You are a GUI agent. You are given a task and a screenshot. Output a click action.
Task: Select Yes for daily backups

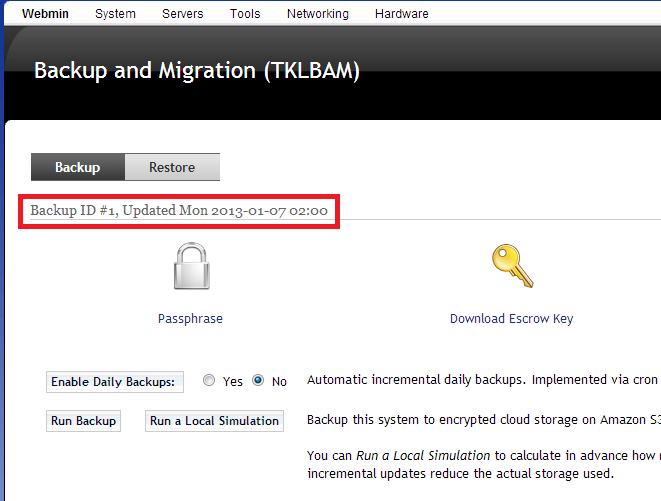point(209,381)
